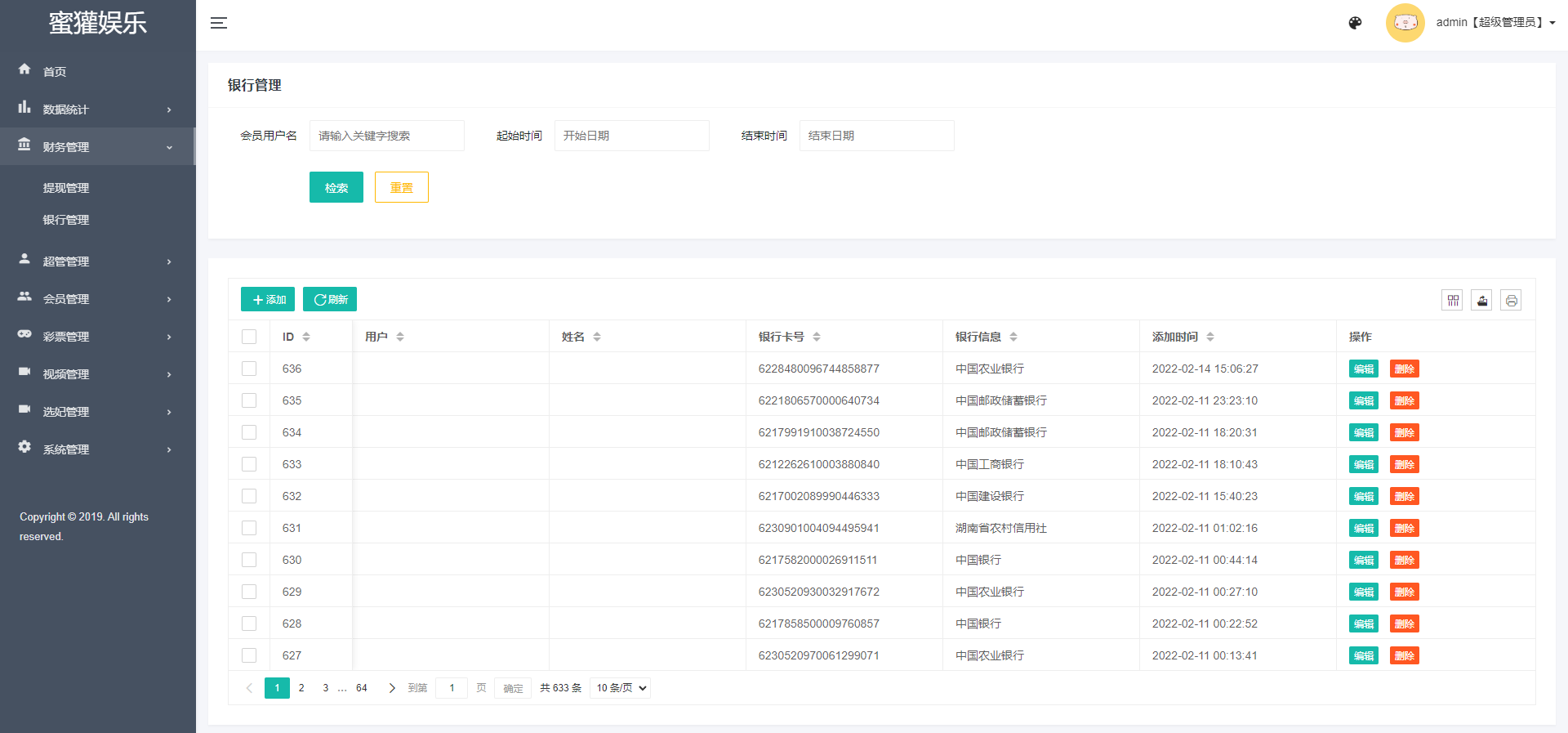Image resolution: width=1568 pixels, height=733 pixels.
Task: Go to next page arrow
Action: click(392, 688)
